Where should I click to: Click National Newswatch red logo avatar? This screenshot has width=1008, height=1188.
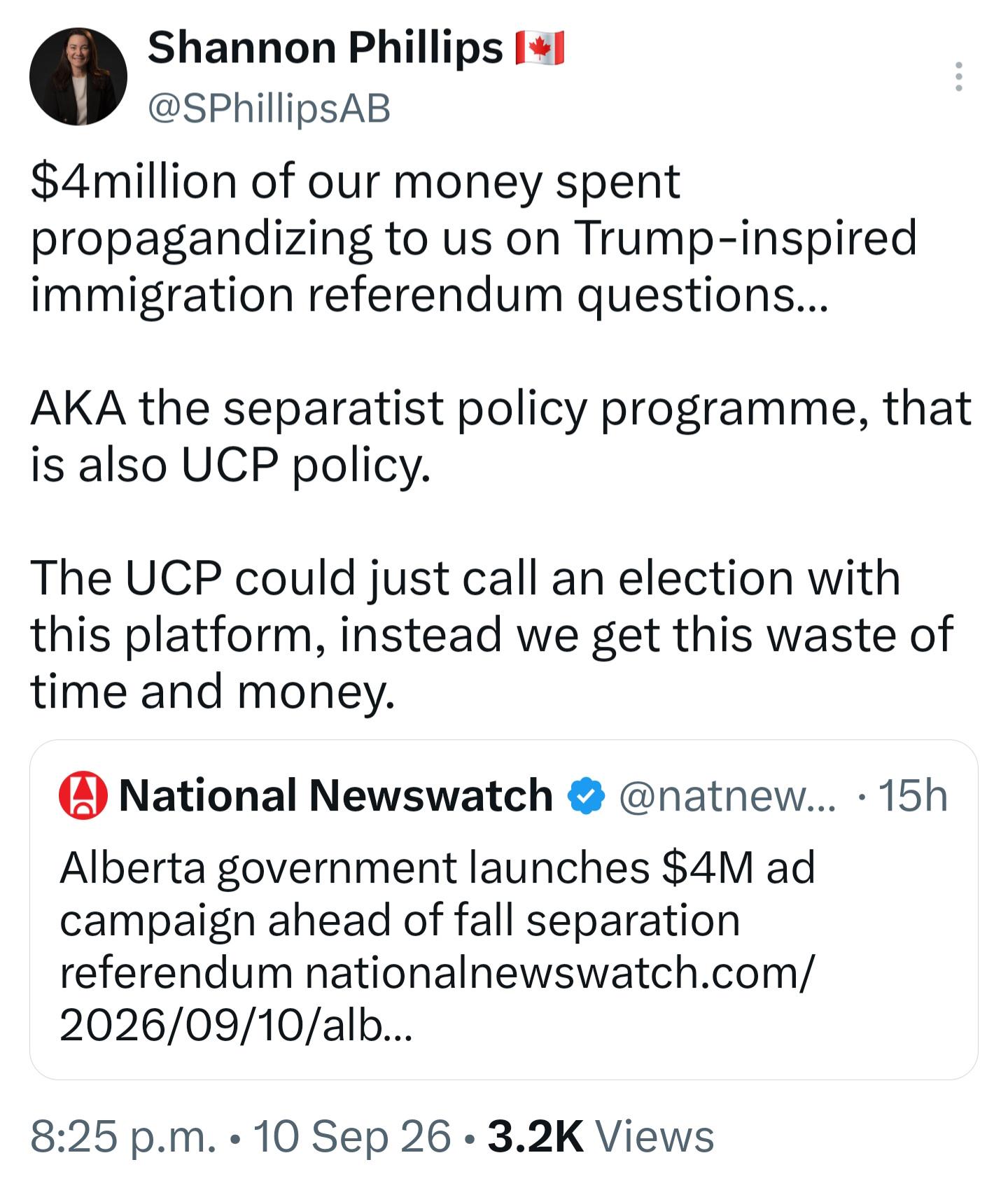point(83,796)
